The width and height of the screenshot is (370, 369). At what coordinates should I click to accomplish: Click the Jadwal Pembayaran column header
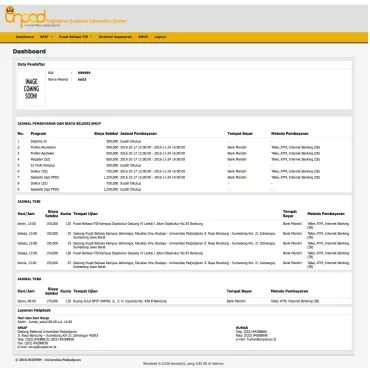[138, 134]
